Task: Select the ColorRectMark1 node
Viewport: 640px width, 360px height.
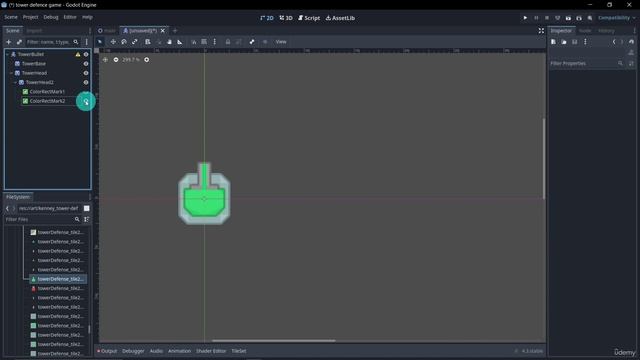Action: (x=47, y=92)
